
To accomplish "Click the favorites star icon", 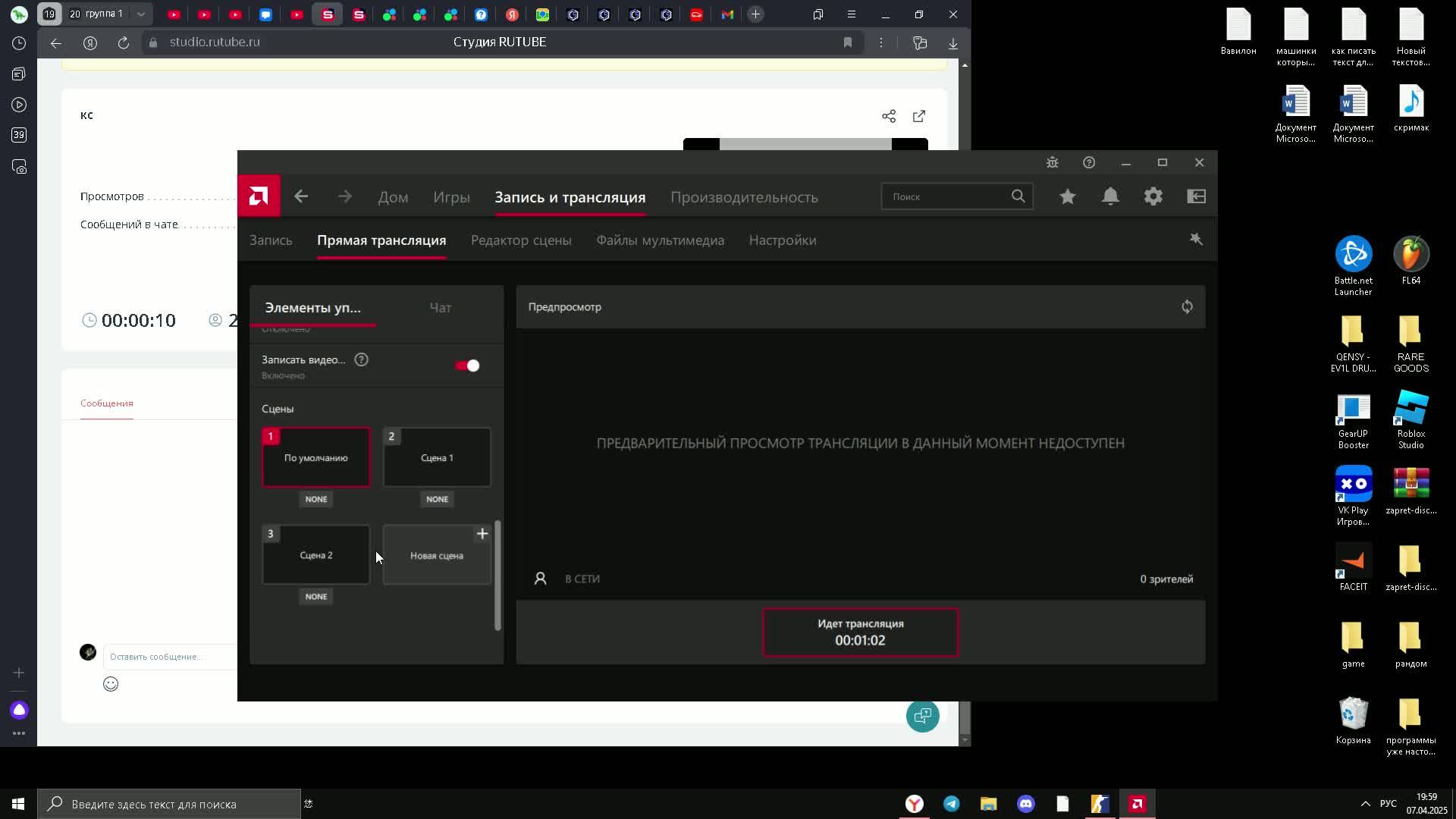I will coord(1068,196).
